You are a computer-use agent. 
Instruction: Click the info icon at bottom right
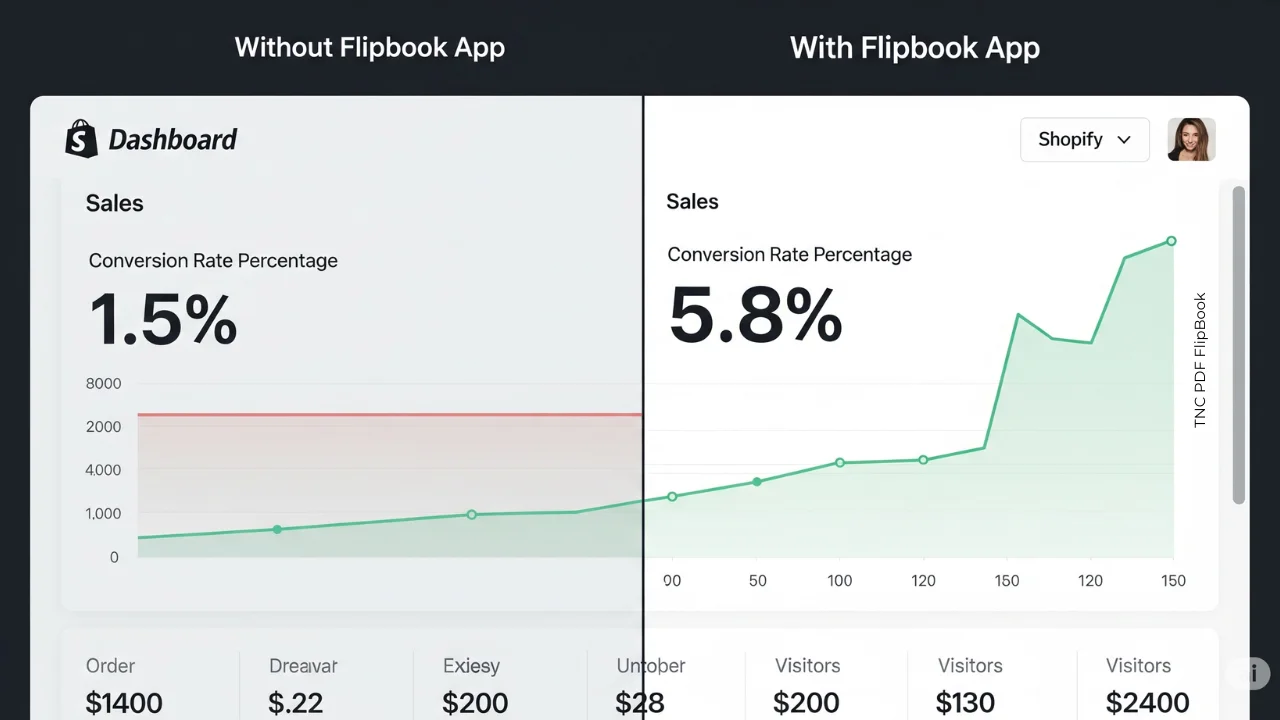click(x=1252, y=673)
